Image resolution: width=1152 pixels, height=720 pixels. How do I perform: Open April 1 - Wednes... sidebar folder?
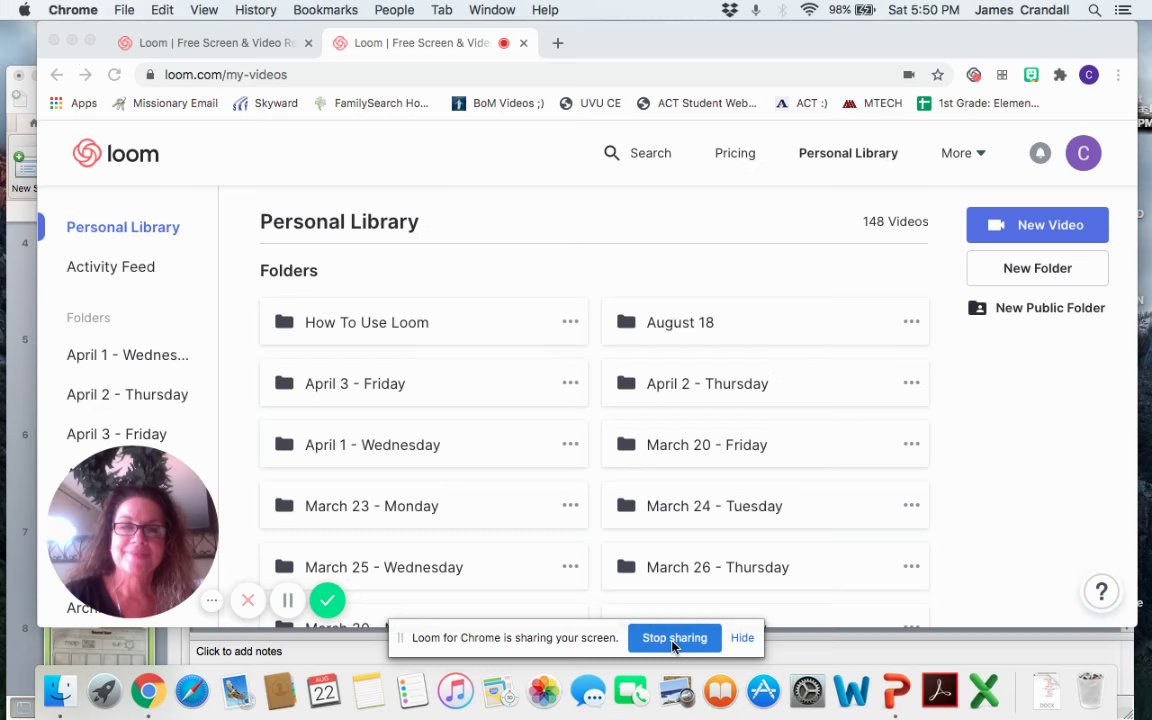[127, 355]
